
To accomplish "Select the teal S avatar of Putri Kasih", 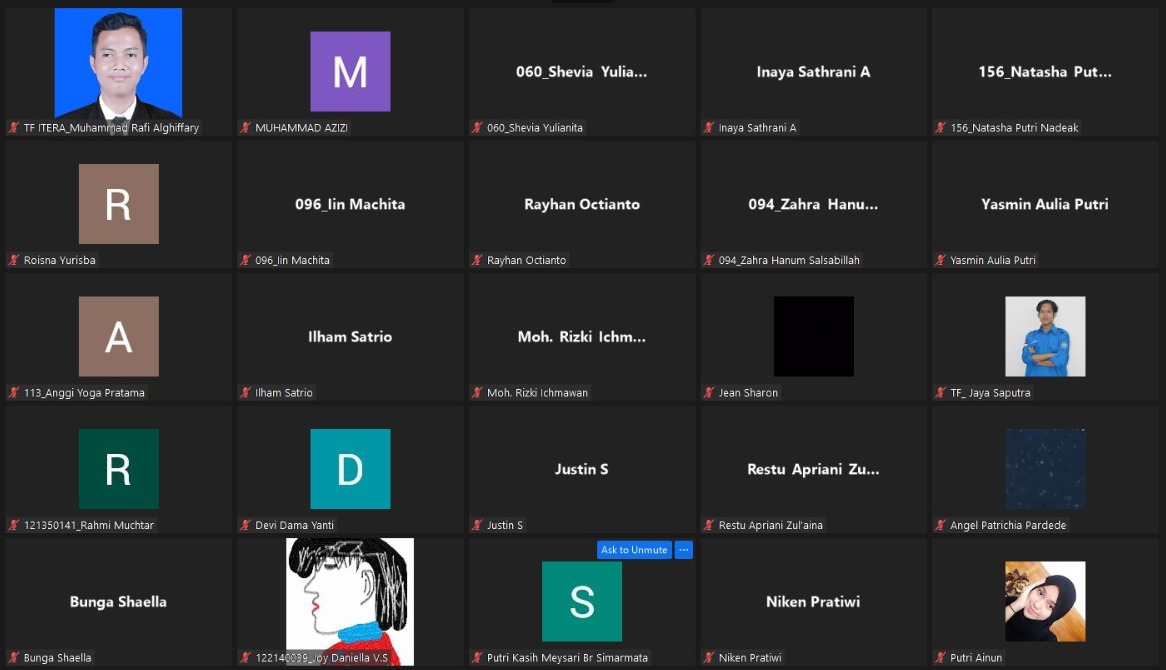I will (582, 601).
